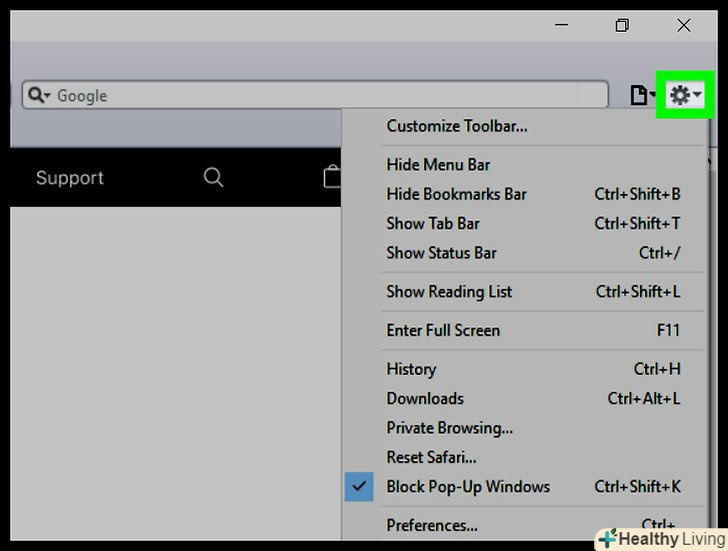728x551 pixels.
Task: Click the Support link on the webpage
Action: pyautogui.click(x=70, y=178)
